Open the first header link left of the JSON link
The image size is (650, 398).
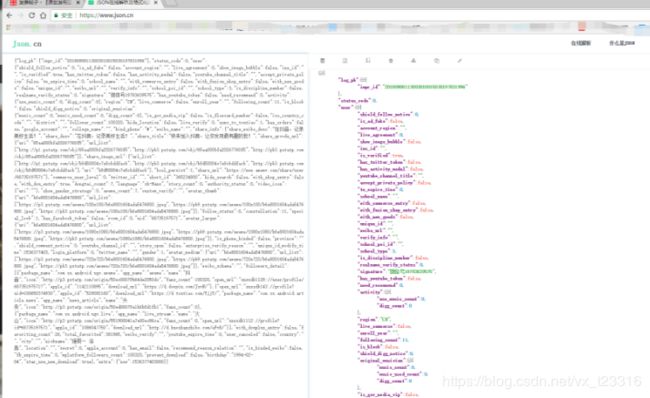coord(580,43)
